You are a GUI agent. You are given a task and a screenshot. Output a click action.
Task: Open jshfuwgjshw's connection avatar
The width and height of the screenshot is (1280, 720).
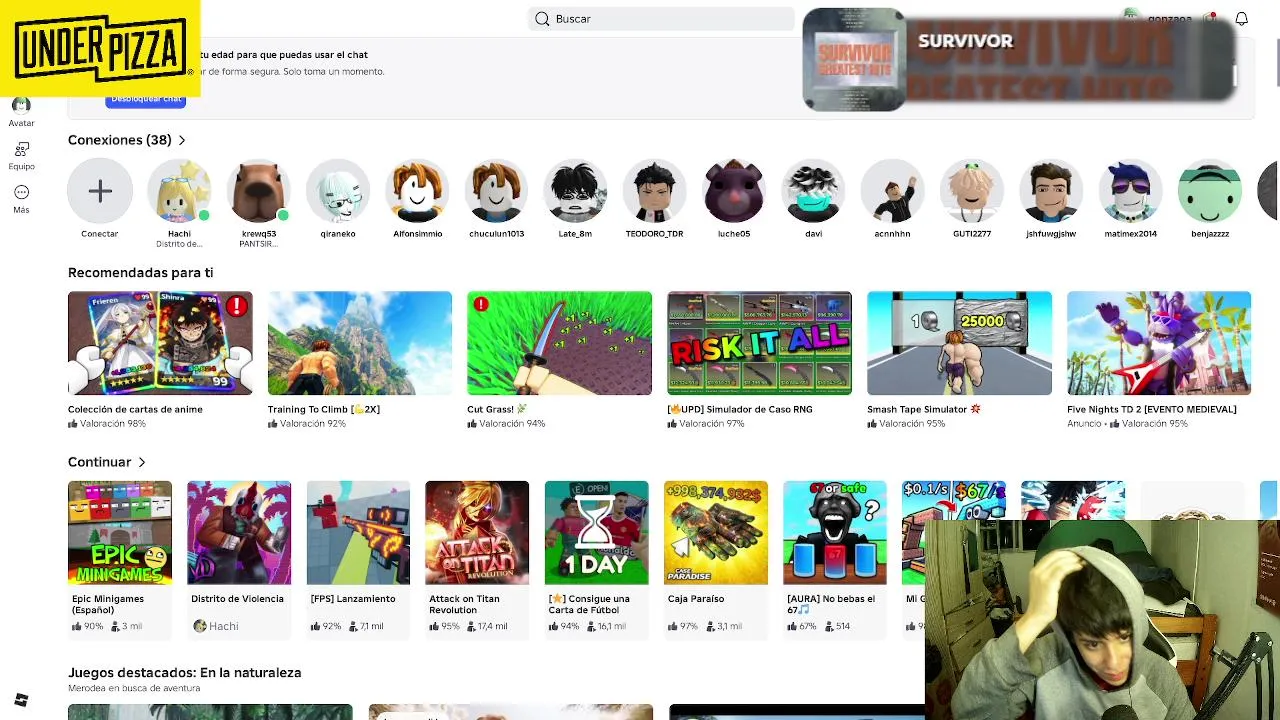(x=1051, y=191)
